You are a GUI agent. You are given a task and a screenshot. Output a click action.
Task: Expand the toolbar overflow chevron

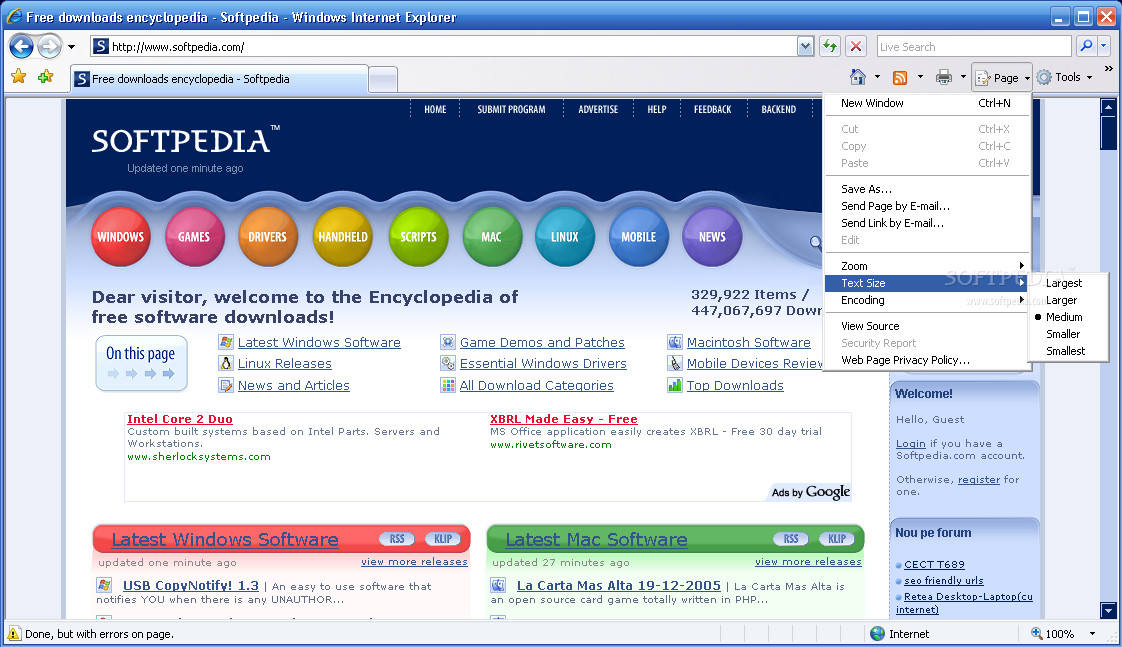(x=1108, y=69)
